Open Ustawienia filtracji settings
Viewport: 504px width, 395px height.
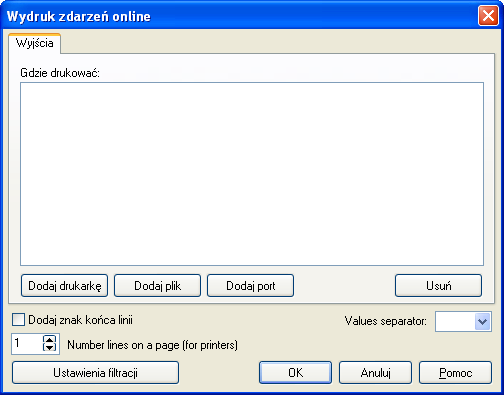95,373
